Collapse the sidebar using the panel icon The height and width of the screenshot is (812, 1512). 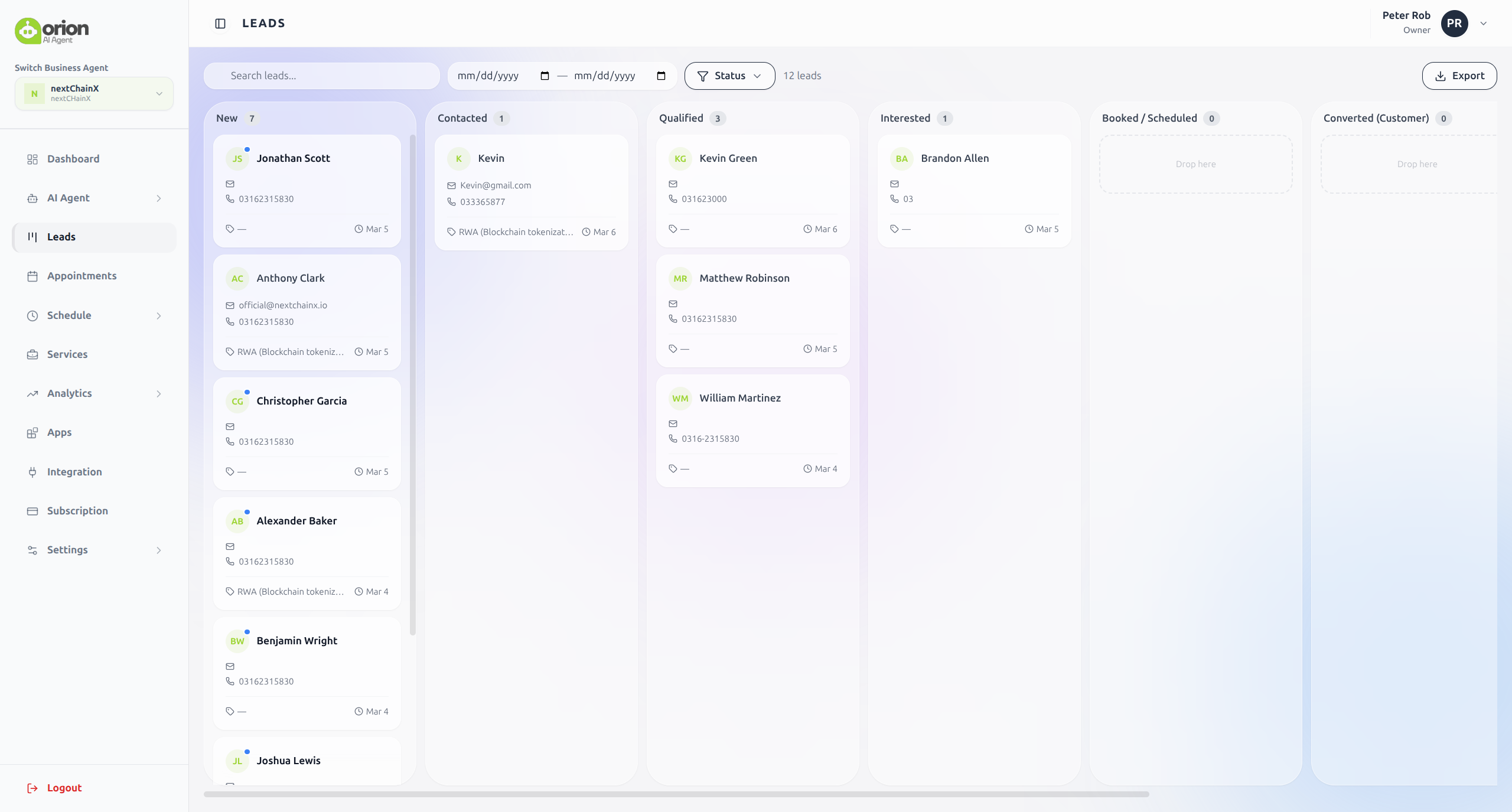220,24
